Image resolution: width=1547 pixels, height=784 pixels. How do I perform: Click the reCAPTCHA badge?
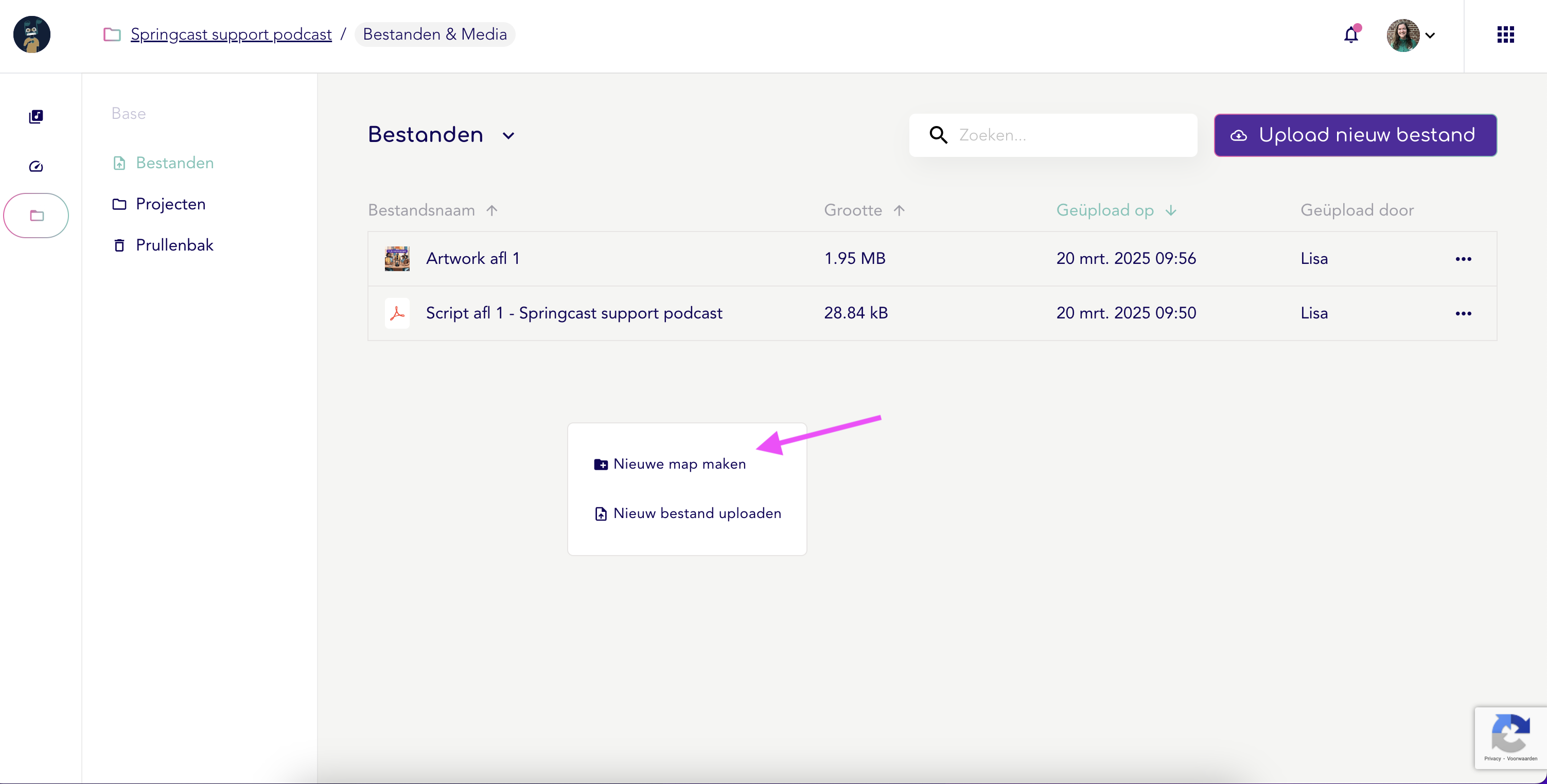1510,737
